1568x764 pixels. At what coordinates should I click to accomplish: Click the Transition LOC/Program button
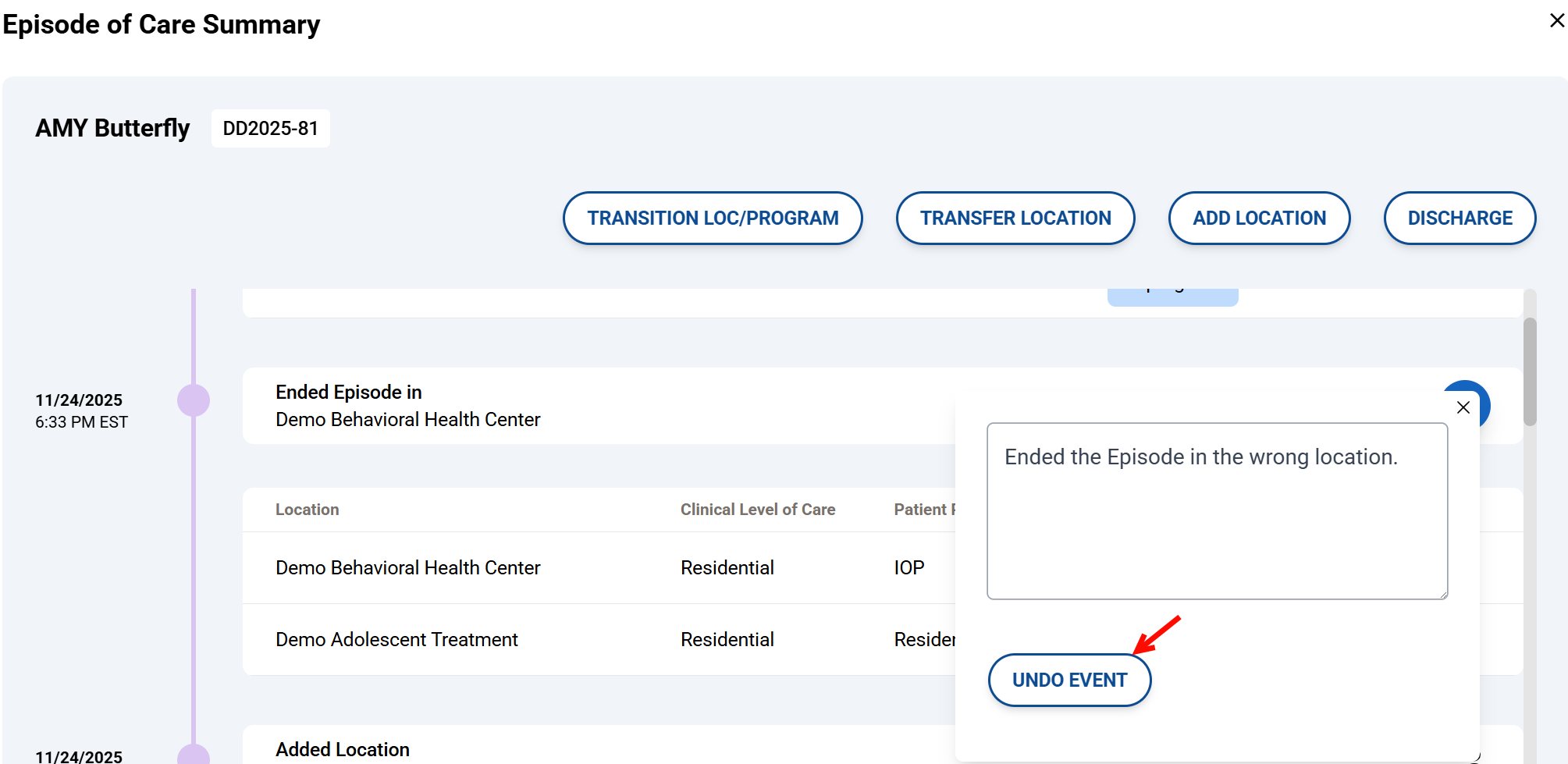tap(712, 219)
